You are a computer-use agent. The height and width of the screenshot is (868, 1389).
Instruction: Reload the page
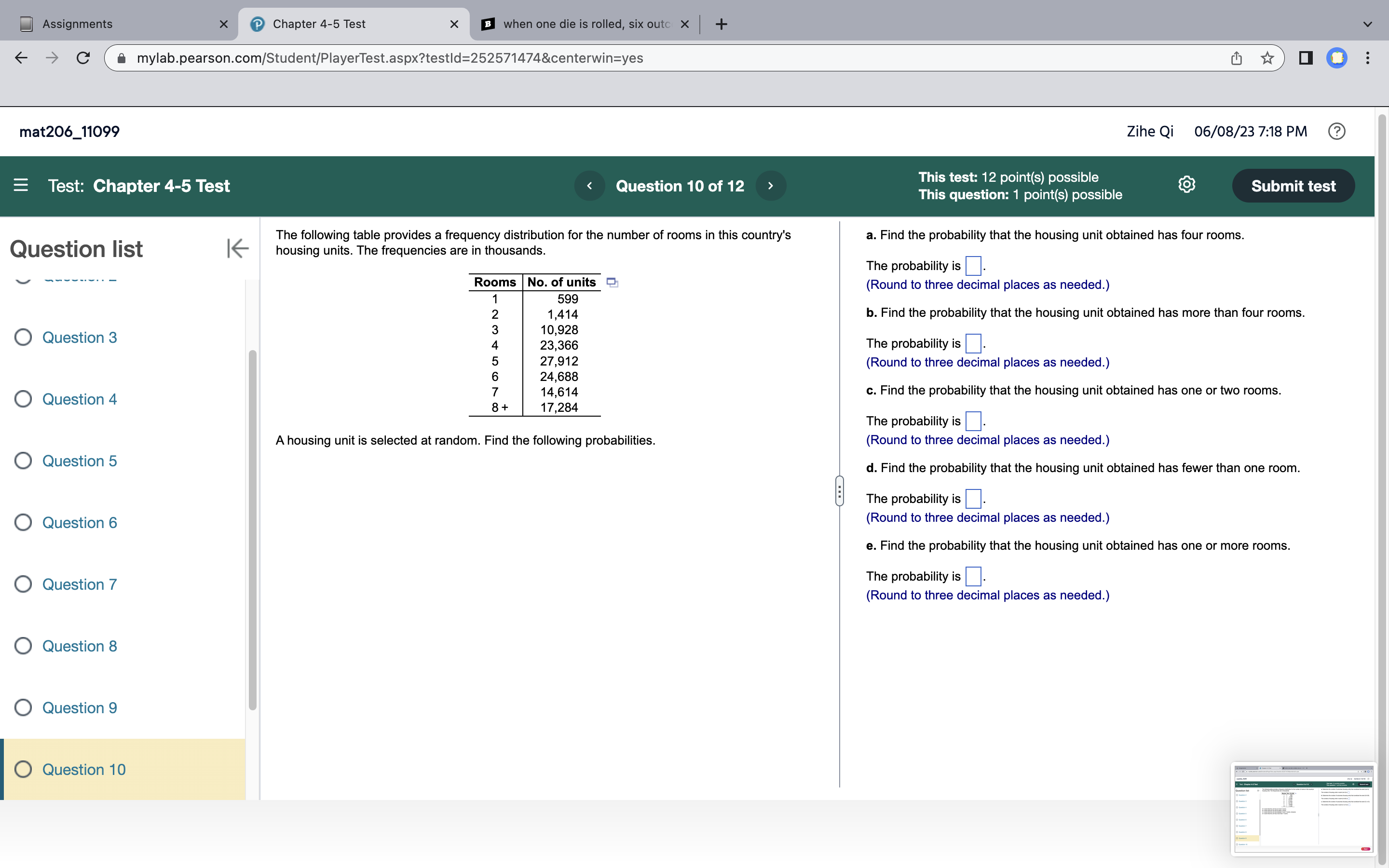83,58
